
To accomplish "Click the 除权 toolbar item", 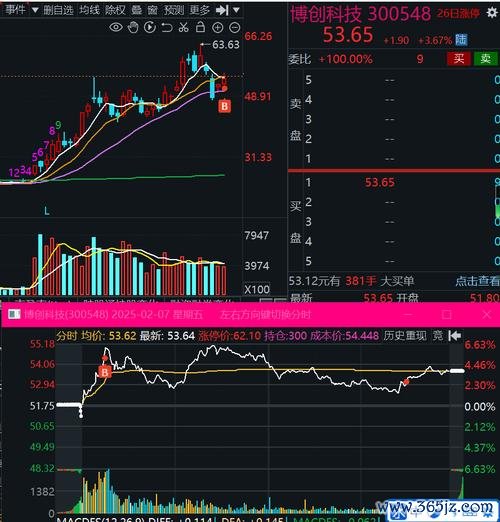I will pyautogui.click(x=115, y=10).
